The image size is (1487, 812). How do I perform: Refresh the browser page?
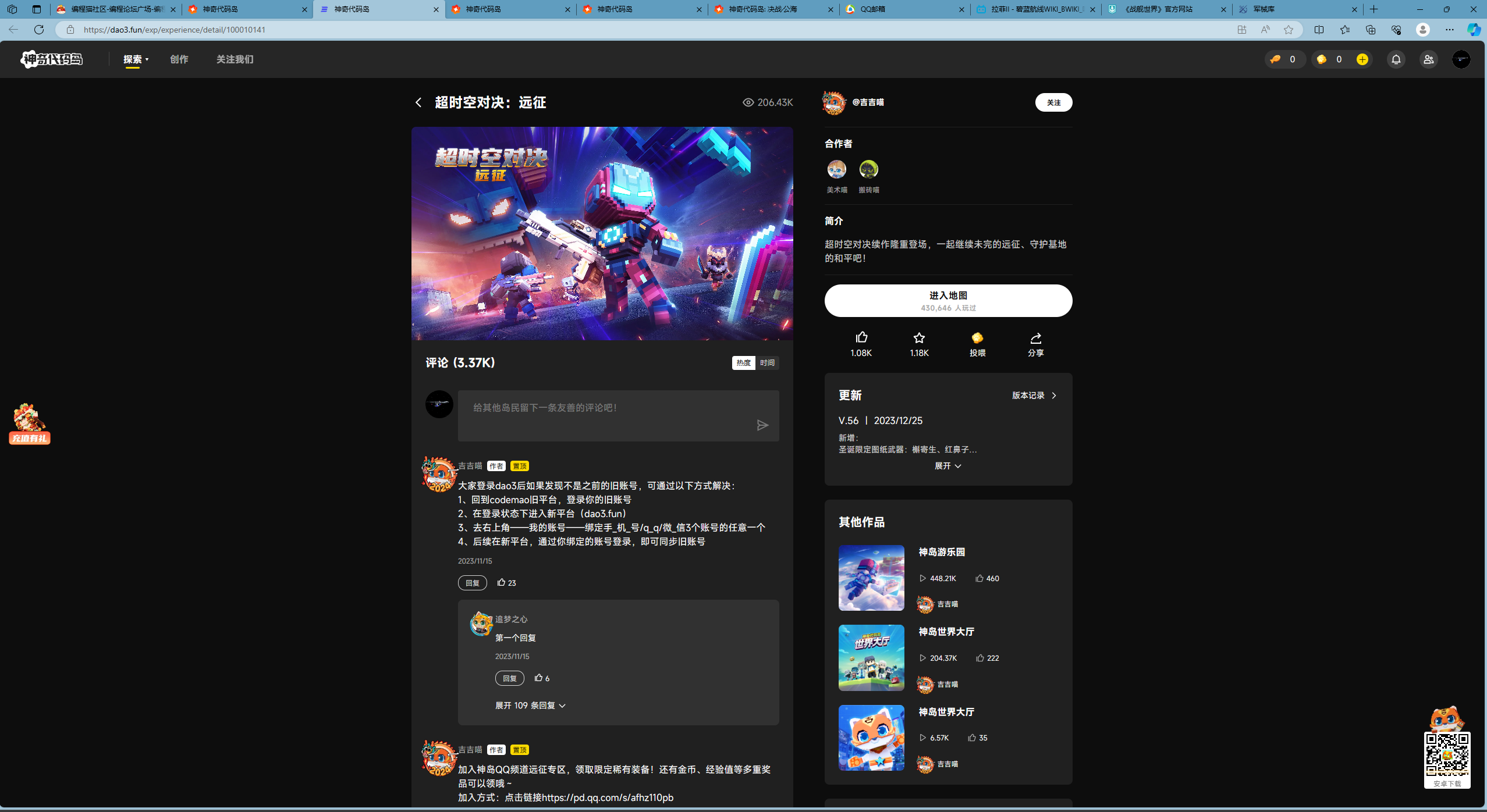point(39,29)
